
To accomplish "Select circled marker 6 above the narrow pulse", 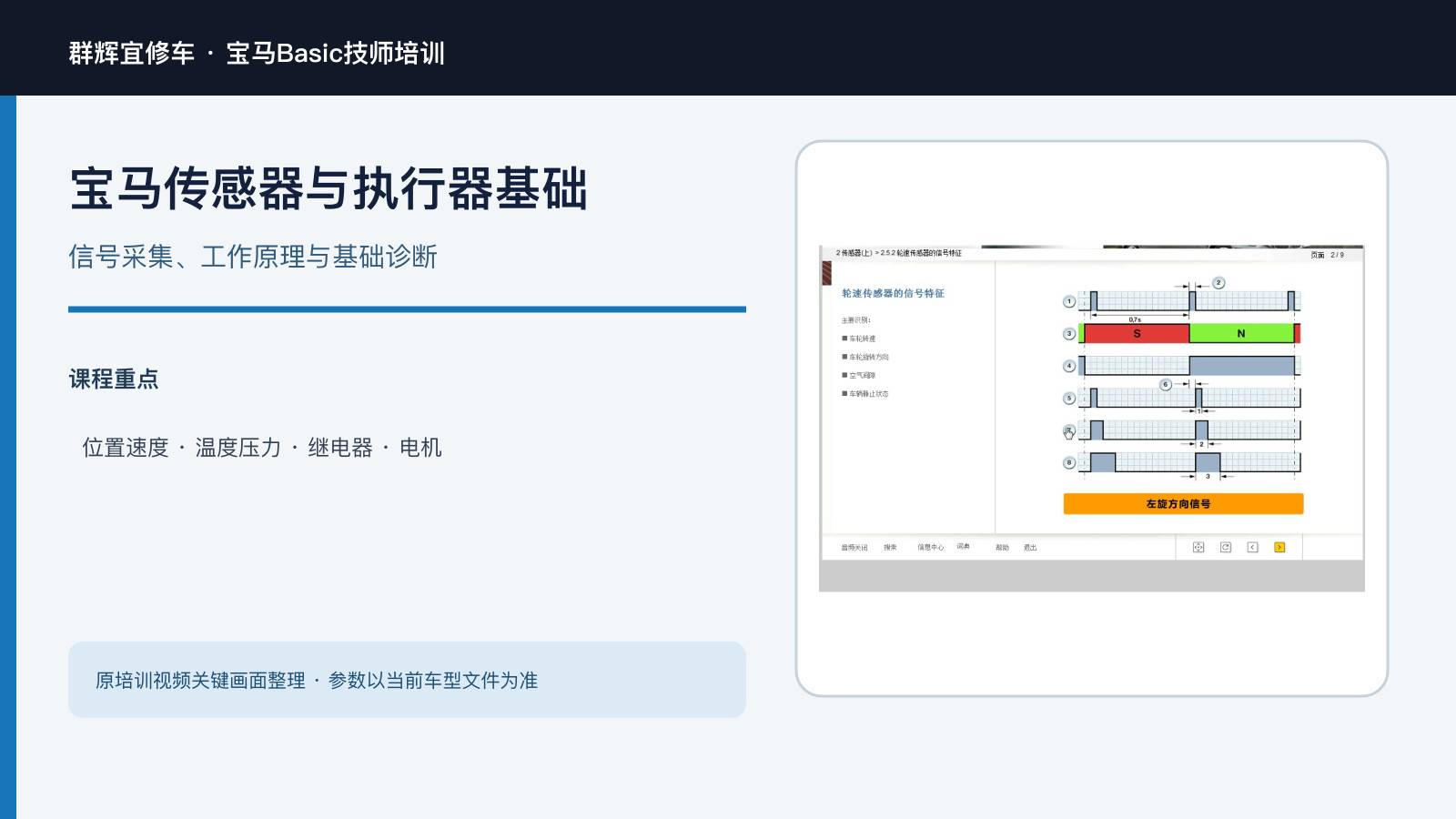I will [x=1166, y=385].
